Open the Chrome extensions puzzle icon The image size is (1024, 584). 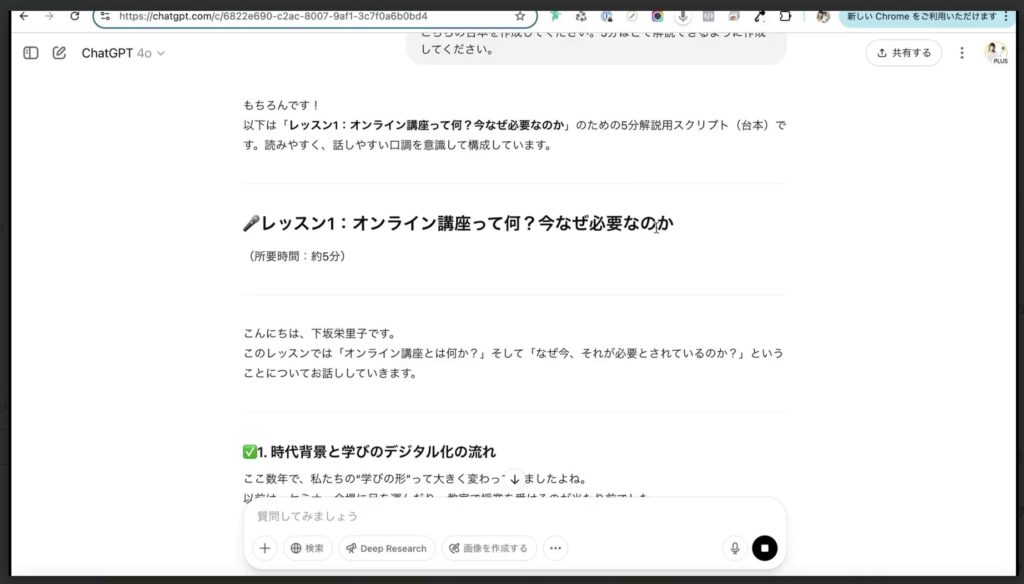tap(785, 16)
